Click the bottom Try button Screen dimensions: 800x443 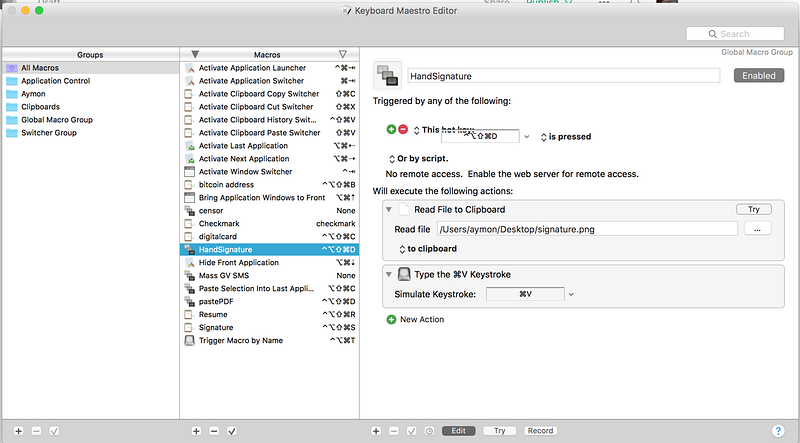pos(499,431)
